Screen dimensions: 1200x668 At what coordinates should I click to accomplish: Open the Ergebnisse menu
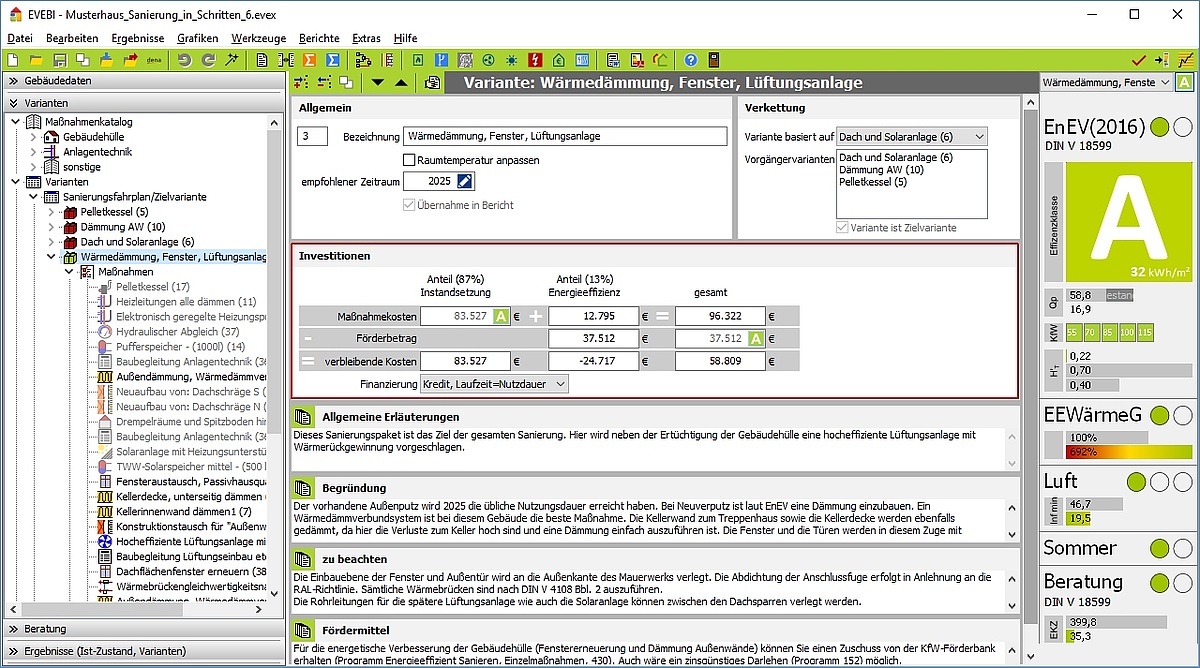pos(138,37)
